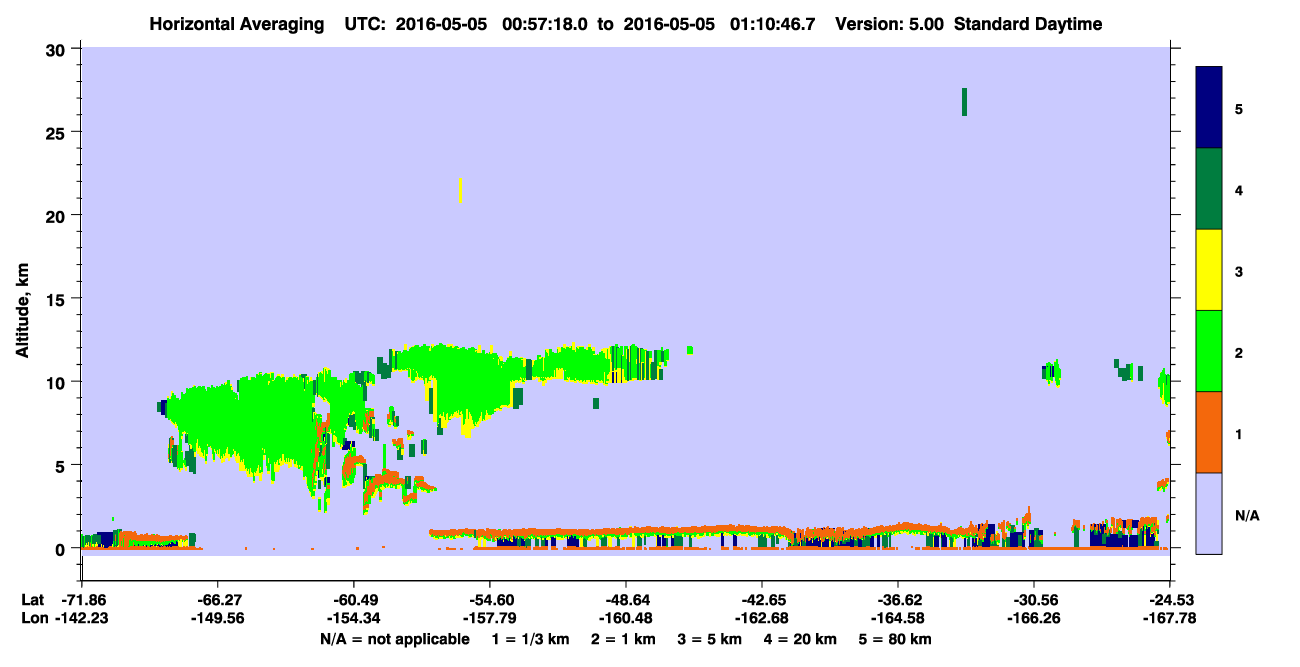Click longitude value -167.78
Image resolution: width=1300 pixels, height=667 pixels.
[1170, 618]
